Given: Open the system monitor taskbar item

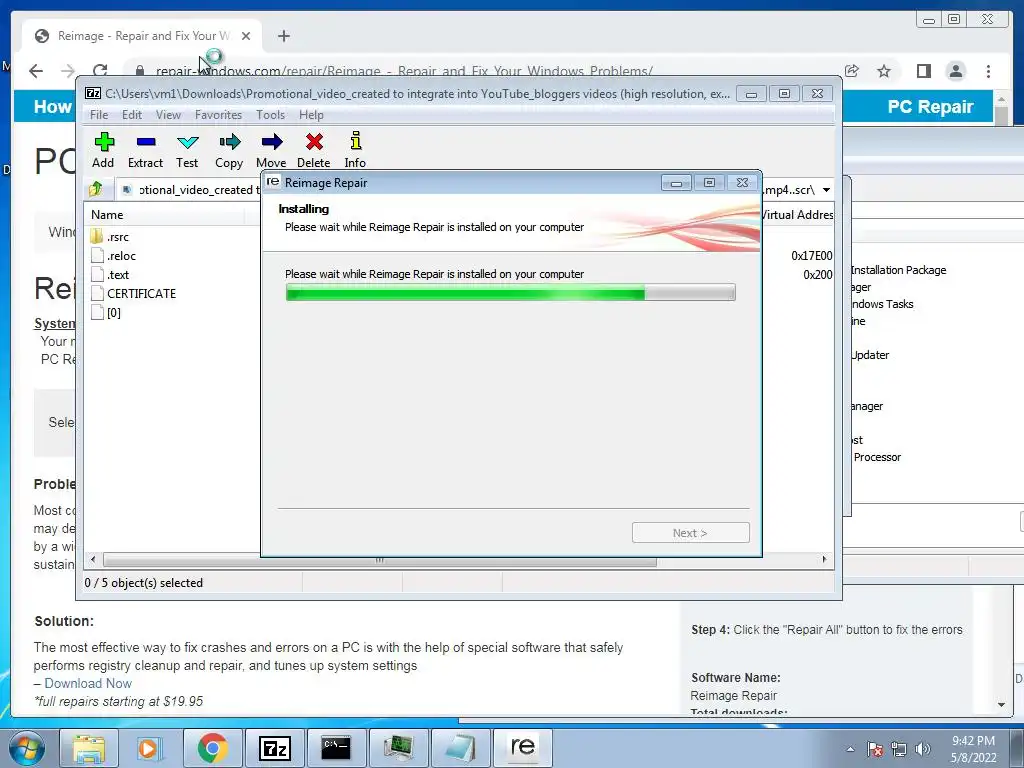Looking at the screenshot, I should tap(398, 748).
